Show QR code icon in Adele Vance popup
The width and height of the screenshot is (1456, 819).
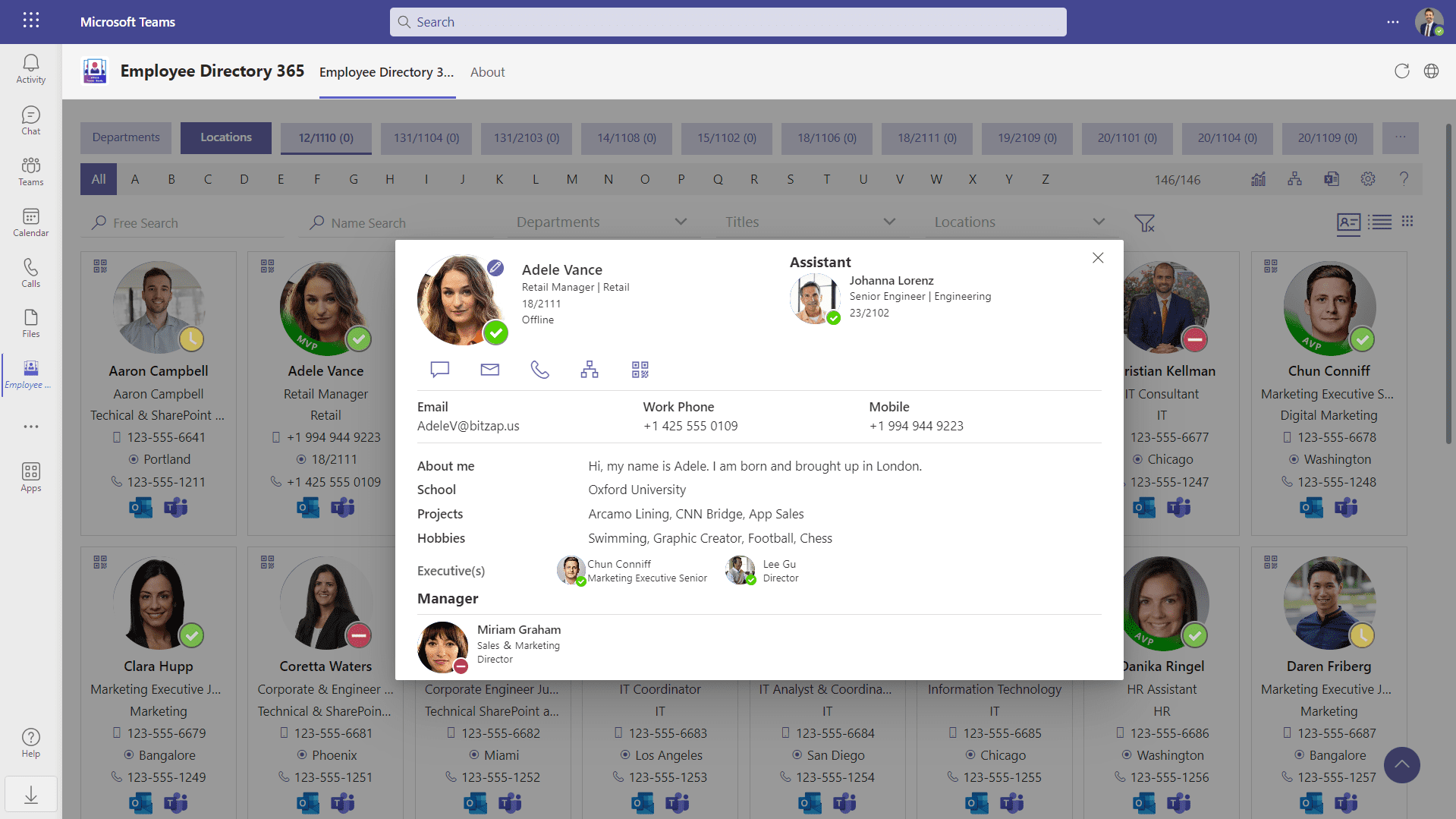(x=640, y=370)
